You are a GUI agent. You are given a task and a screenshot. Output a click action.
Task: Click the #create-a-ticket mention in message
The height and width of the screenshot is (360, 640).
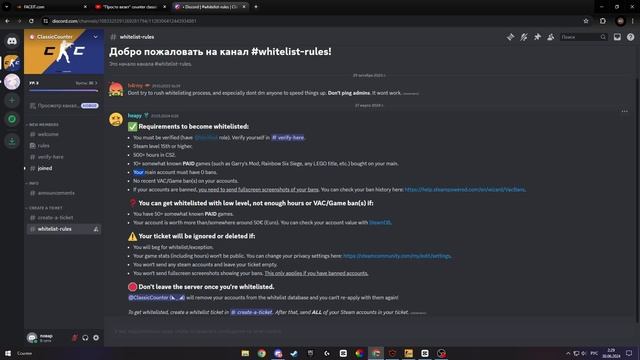pyautogui.click(x=251, y=312)
